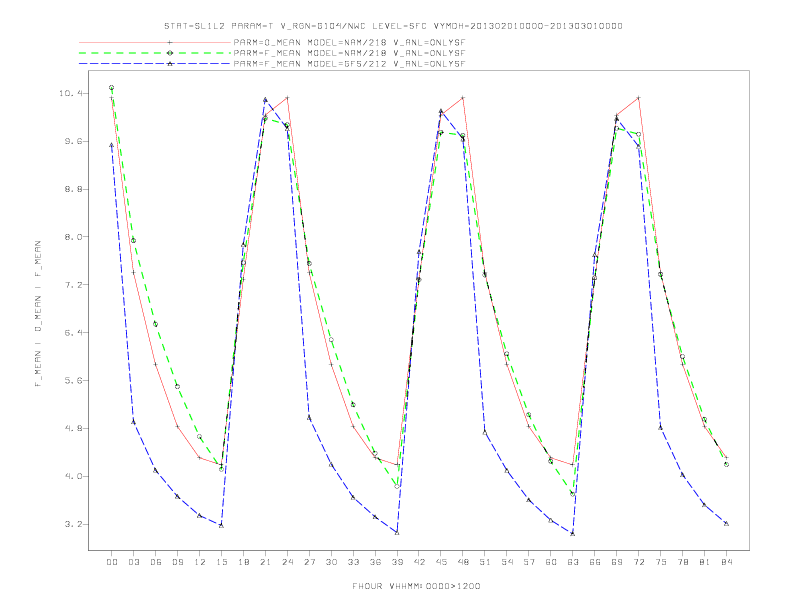Click x-axis forecast hour label 36

(x=375, y=562)
